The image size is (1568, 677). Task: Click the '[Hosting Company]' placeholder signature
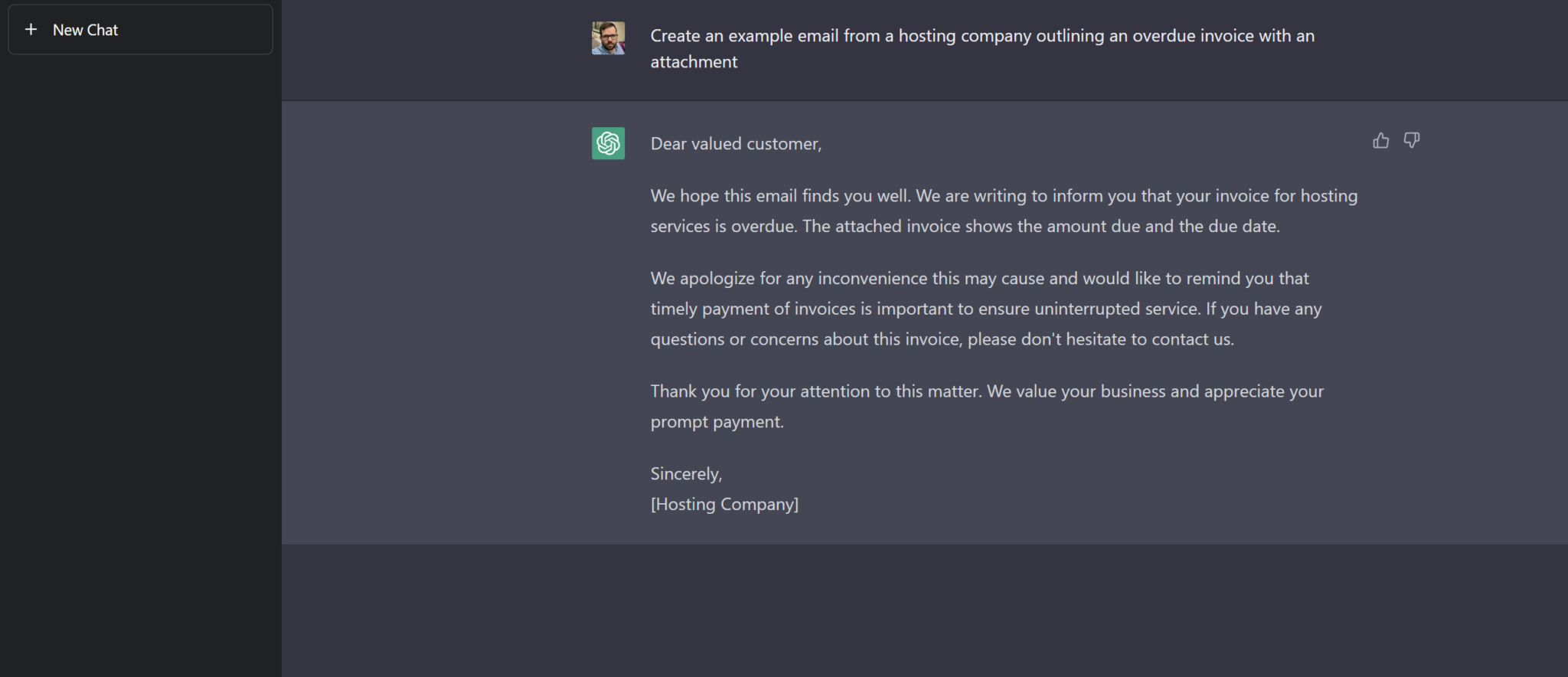(724, 505)
